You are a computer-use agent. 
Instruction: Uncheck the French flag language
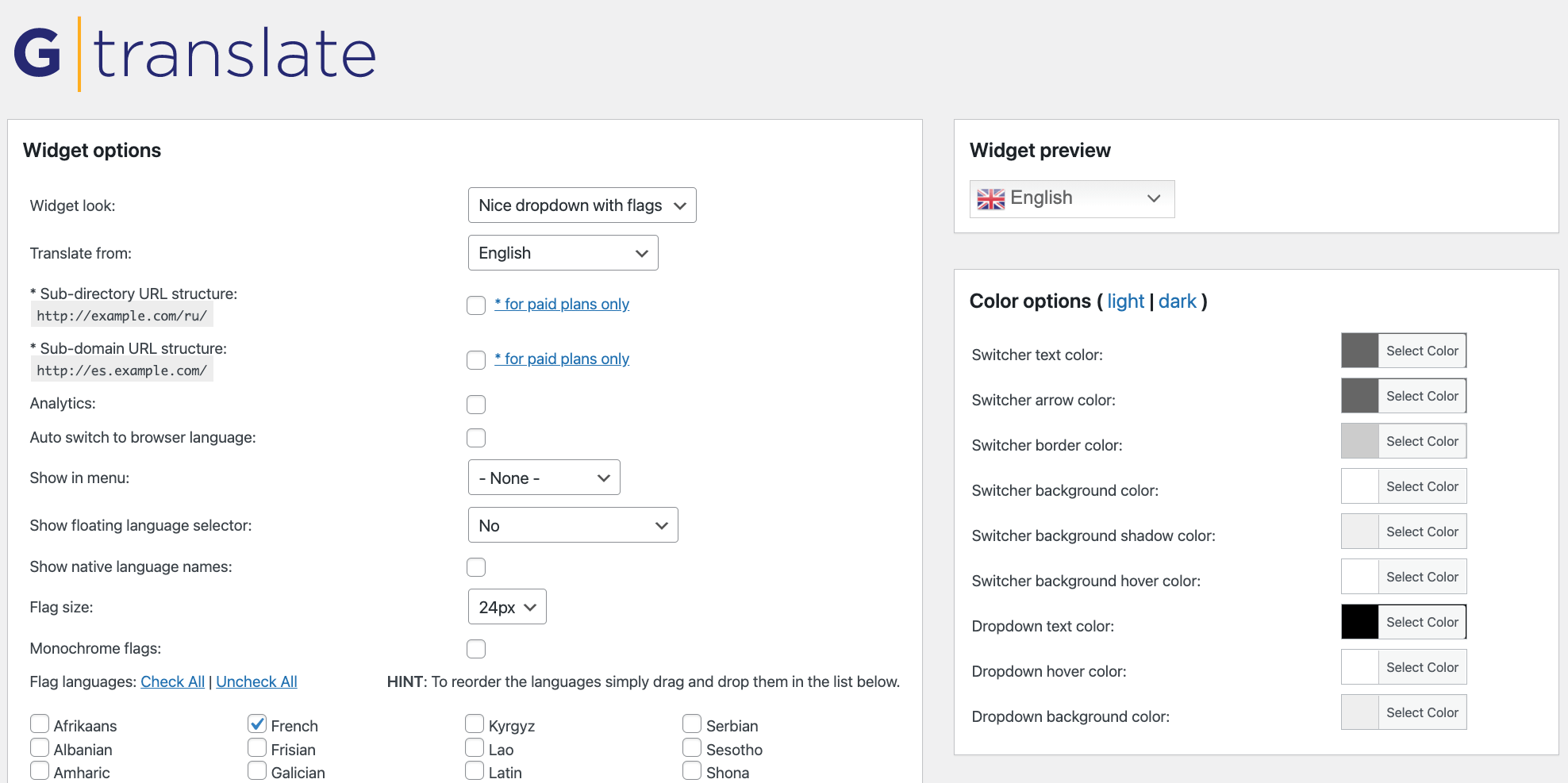coord(256,724)
